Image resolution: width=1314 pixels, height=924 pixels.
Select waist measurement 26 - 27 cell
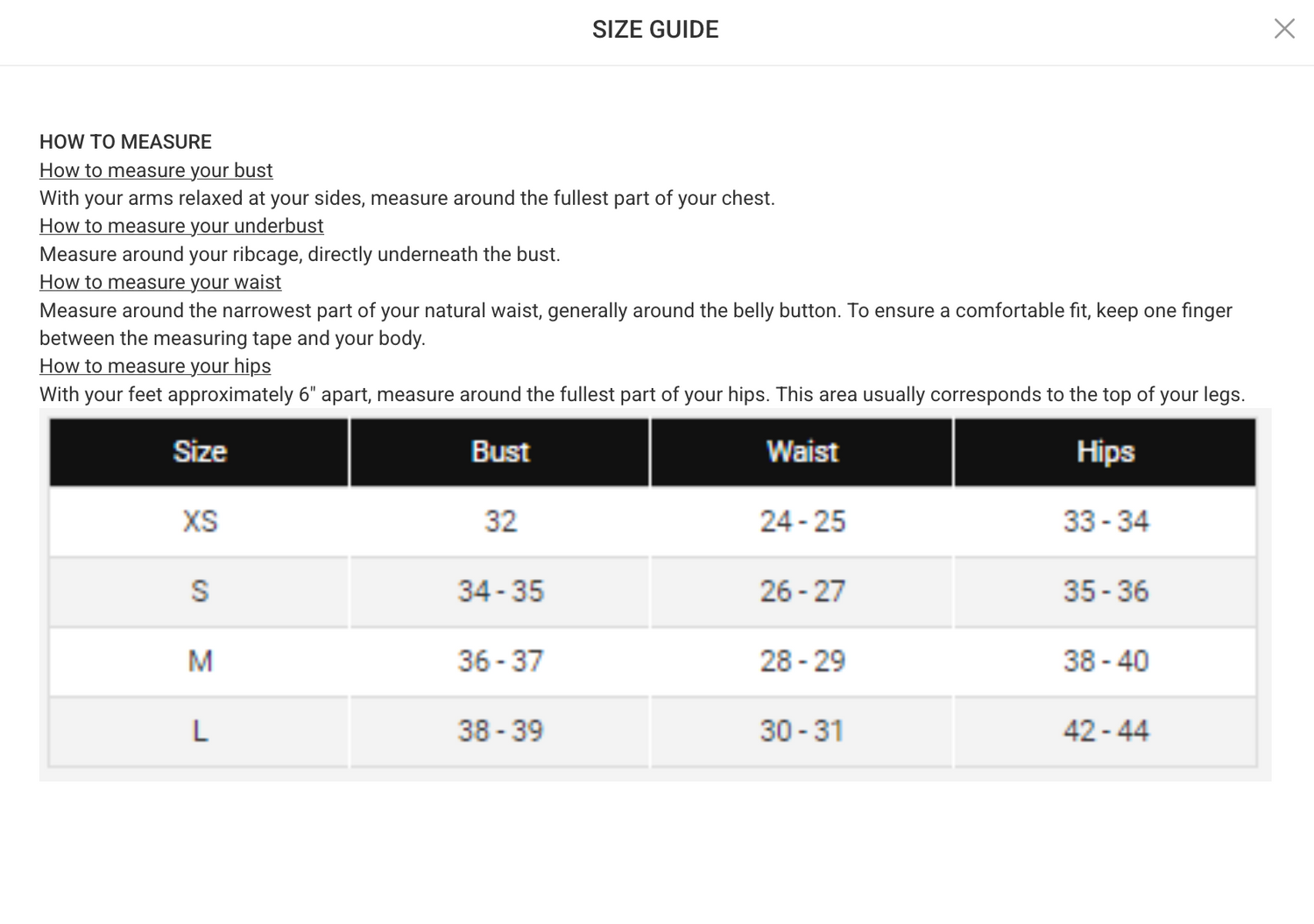802,592
